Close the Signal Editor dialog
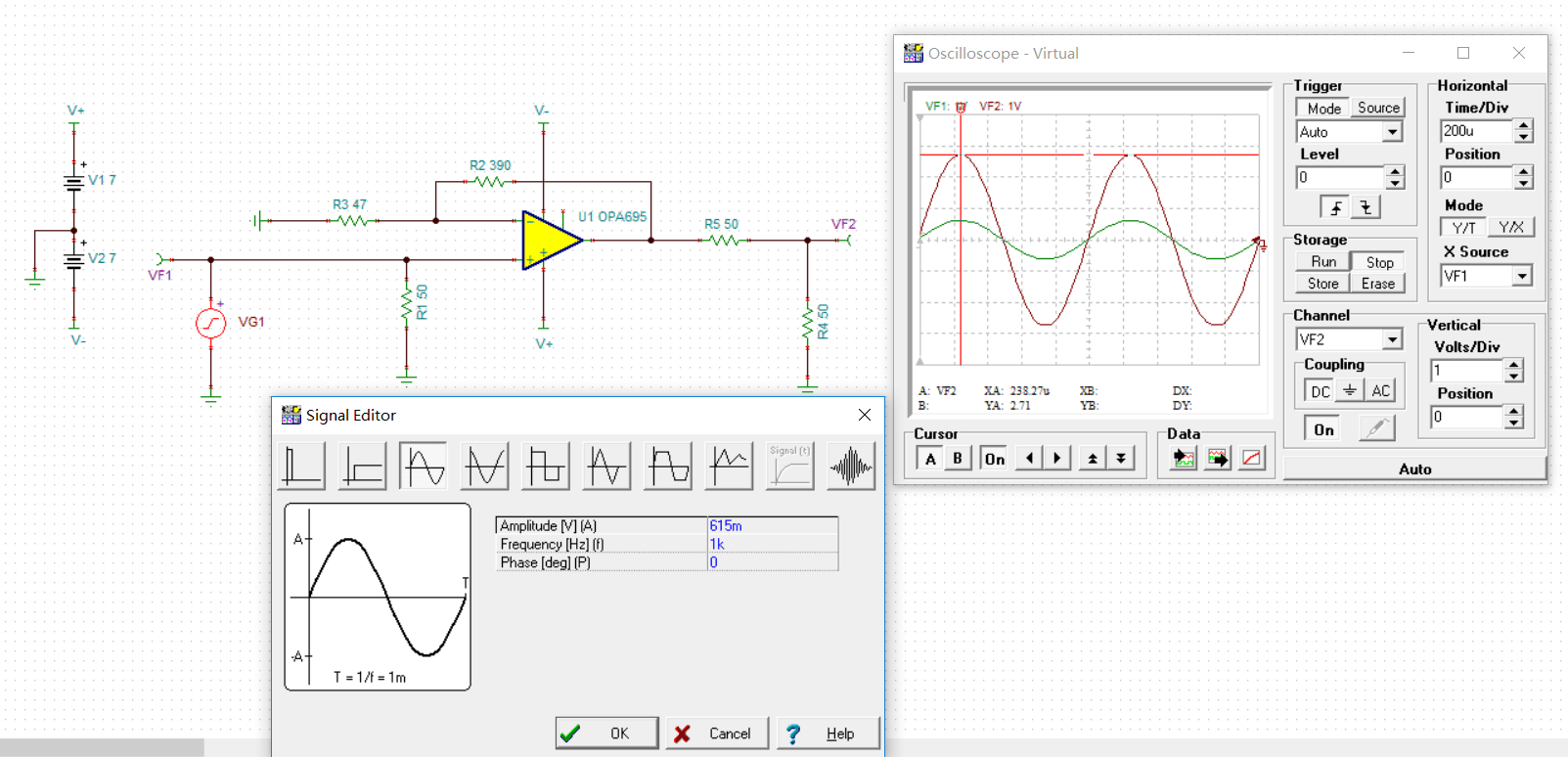This screenshot has height=757, width=1568. [865, 415]
